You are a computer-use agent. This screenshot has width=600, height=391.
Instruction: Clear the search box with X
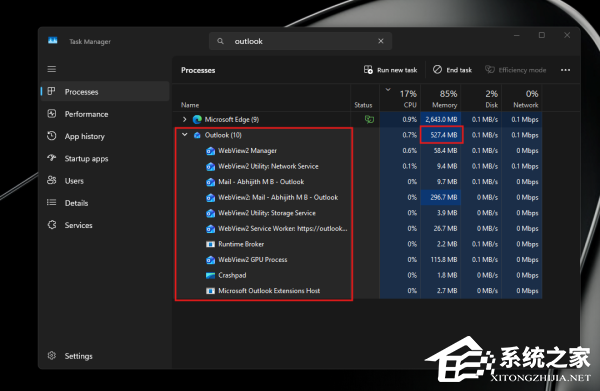pyautogui.click(x=381, y=41)
